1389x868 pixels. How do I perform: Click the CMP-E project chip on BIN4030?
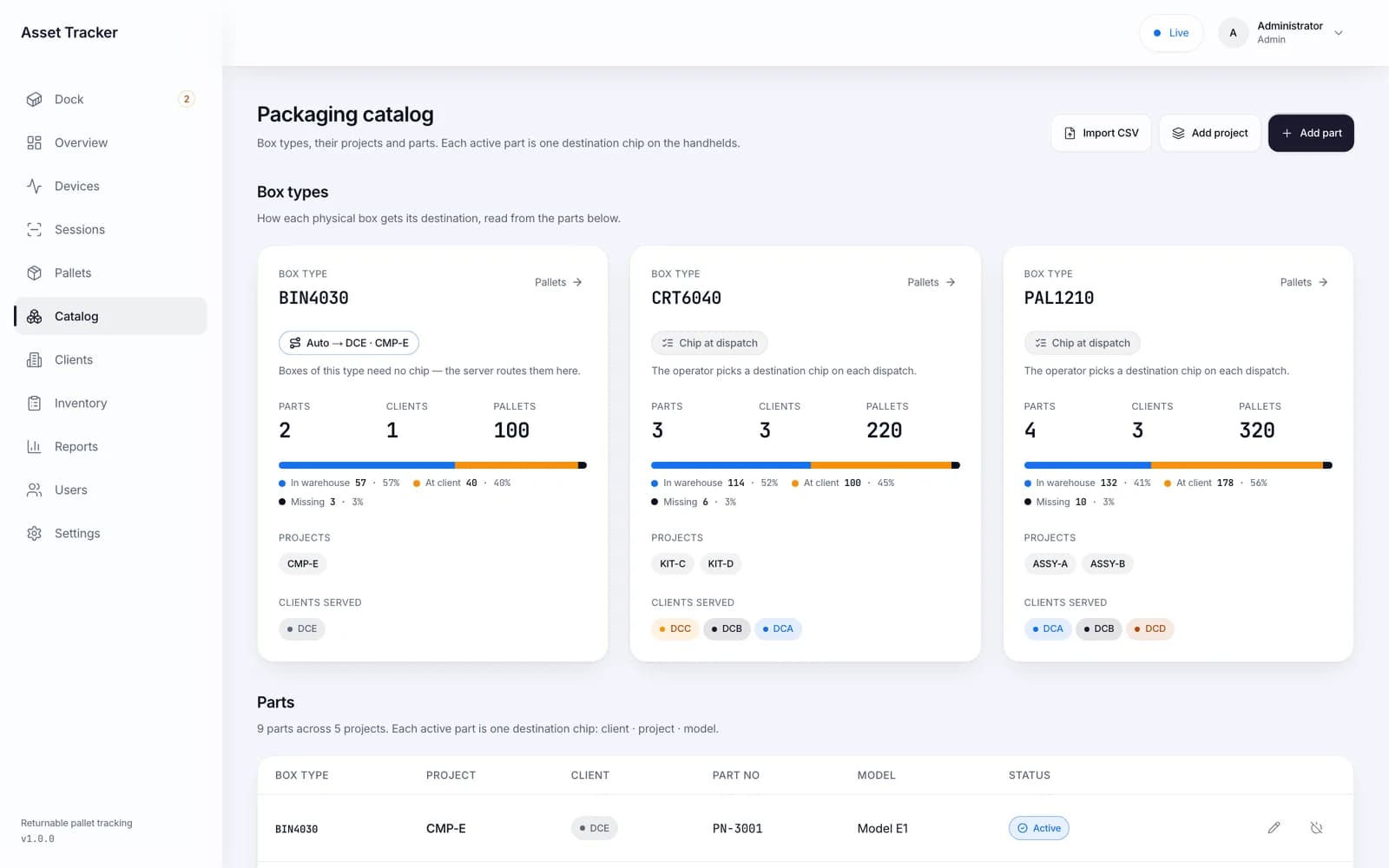pos(303,564)
